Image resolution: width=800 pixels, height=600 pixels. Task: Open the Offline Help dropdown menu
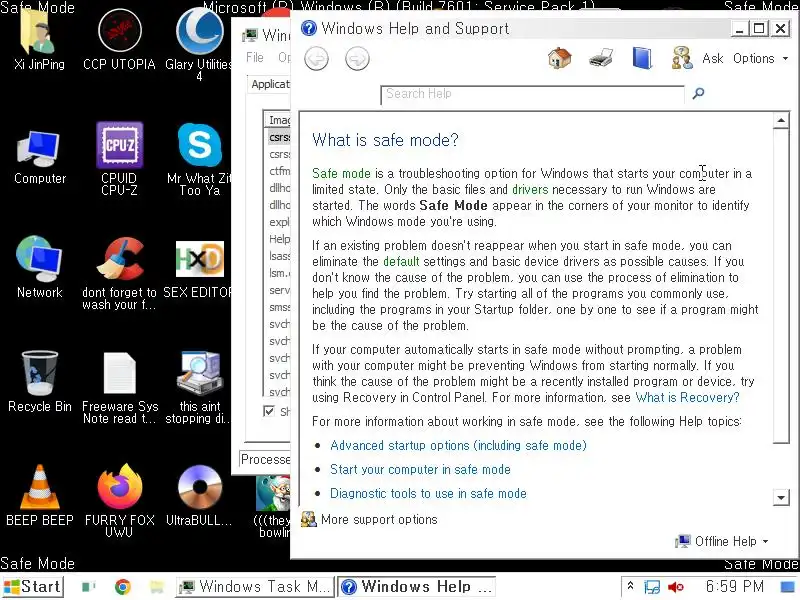point(722,541)
